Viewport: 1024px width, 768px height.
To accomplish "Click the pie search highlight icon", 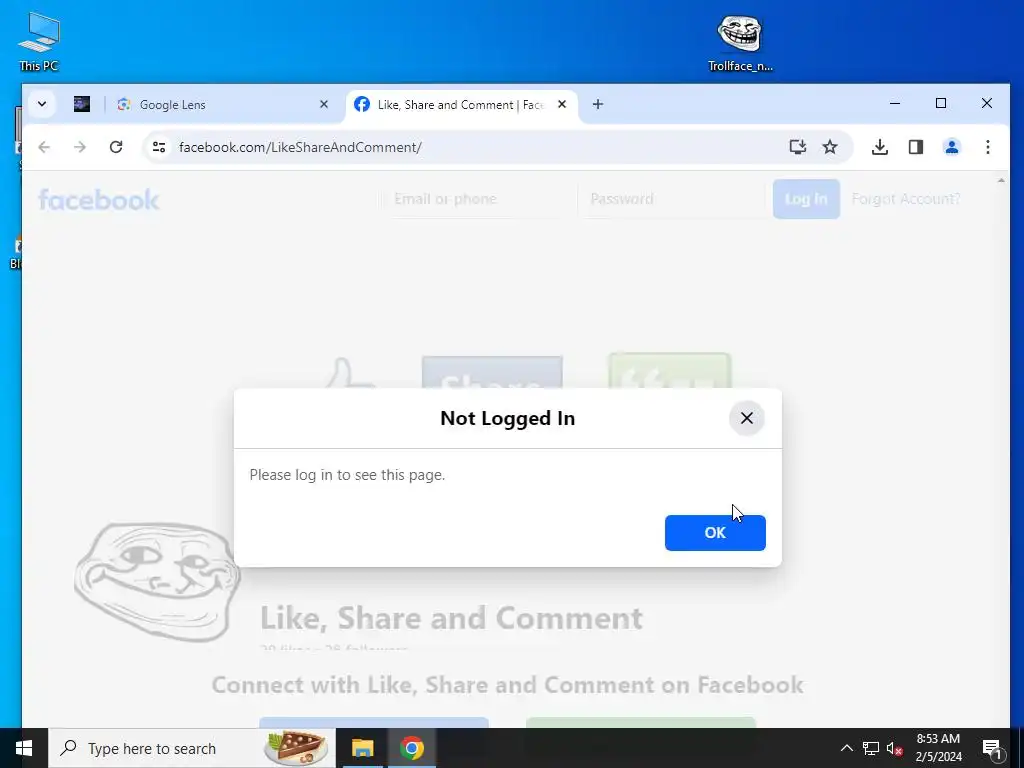I will pyautogui.click(x=296, y=748).
